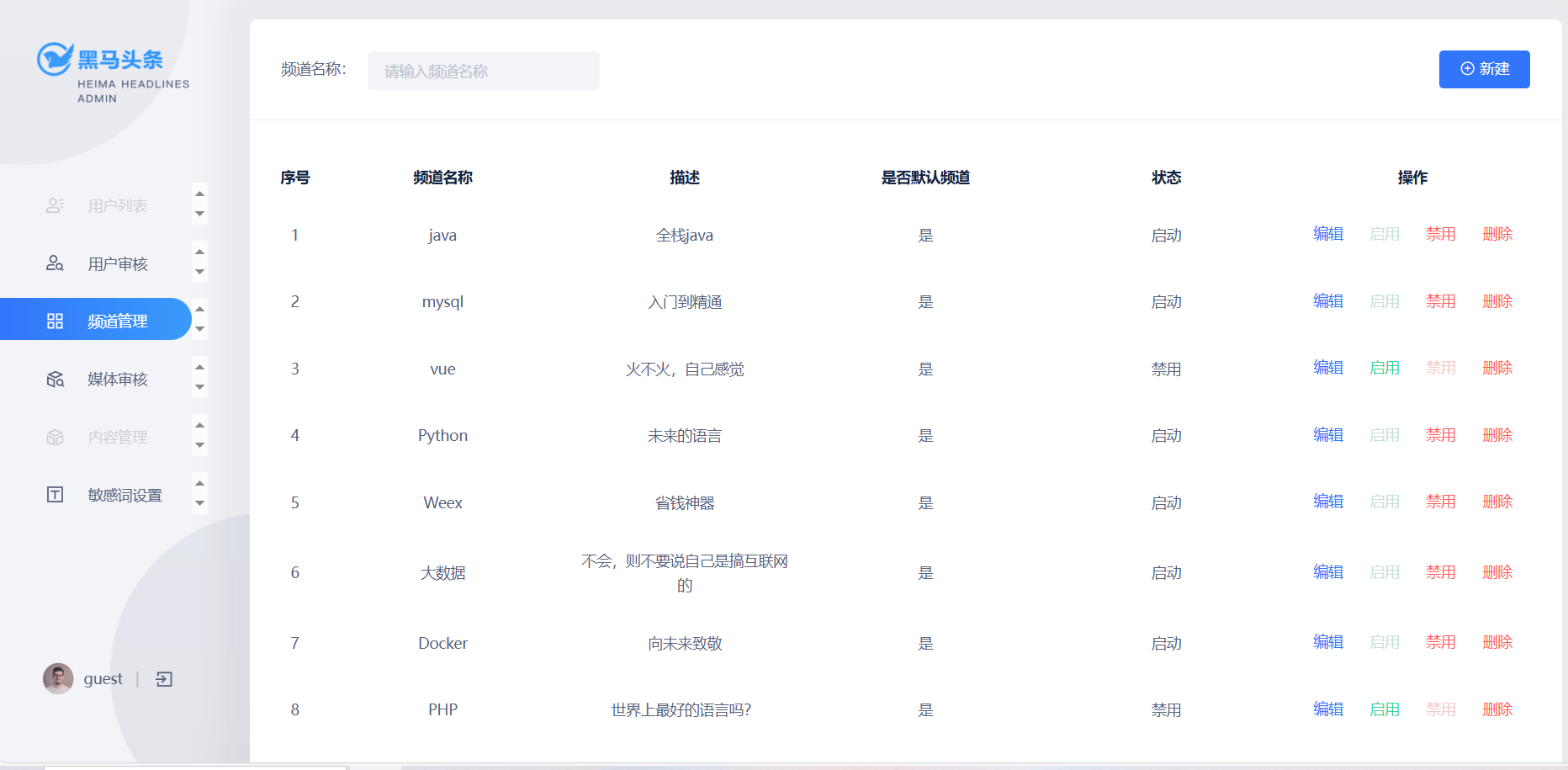This screenshot has width=1568, height=770.
Task: Delete the PHP channel
Action: click(1497, 709)
